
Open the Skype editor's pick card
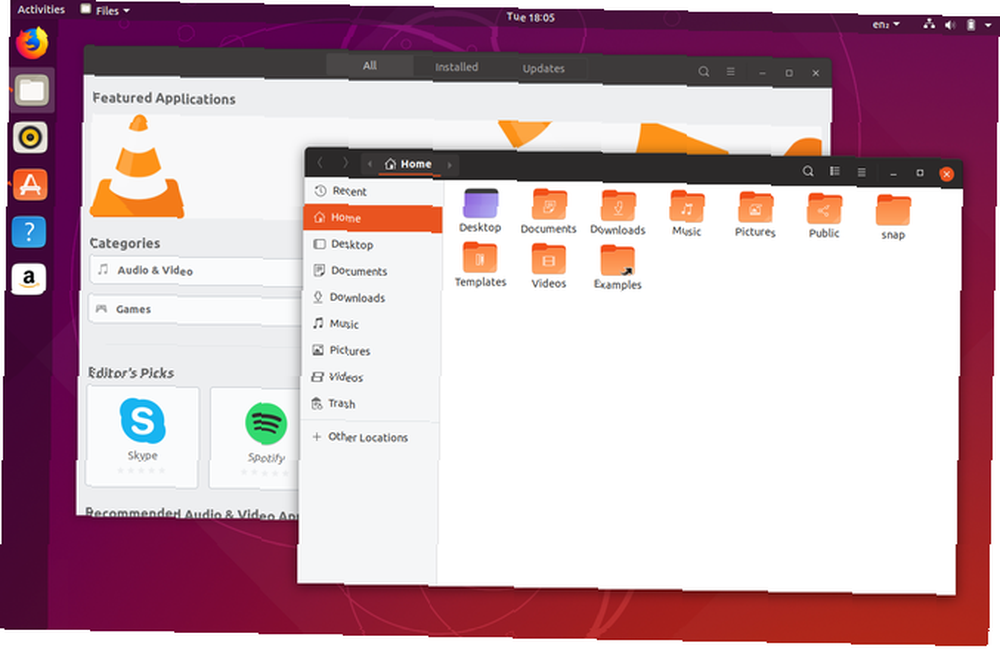point(142,437)
